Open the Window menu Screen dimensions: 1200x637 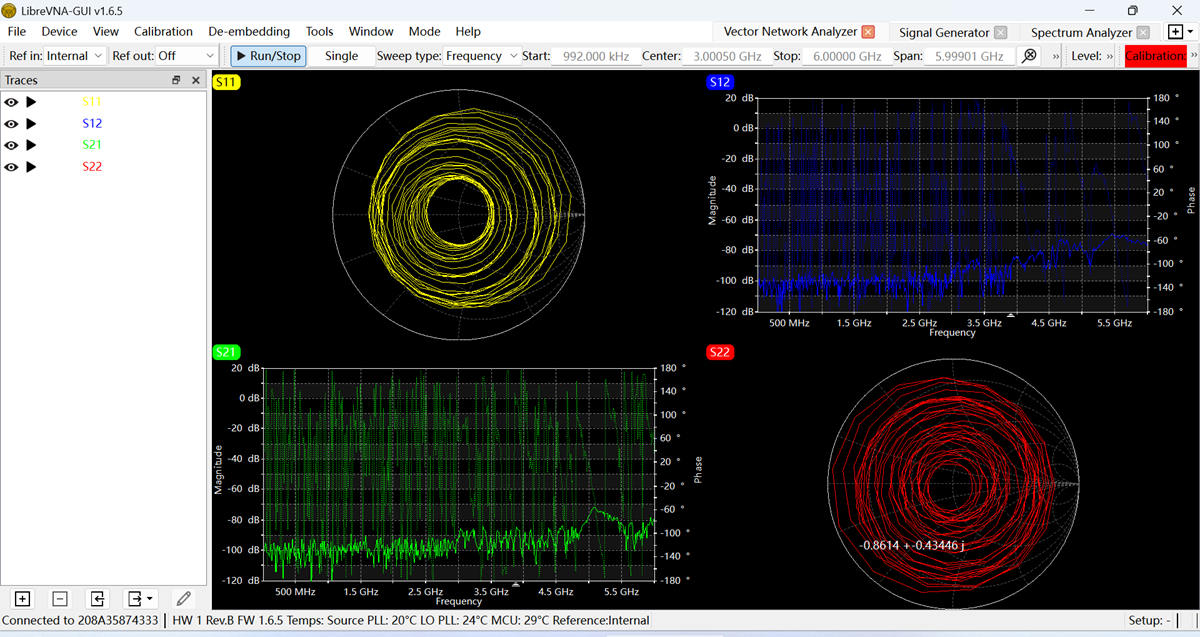(x=371, y=32)
